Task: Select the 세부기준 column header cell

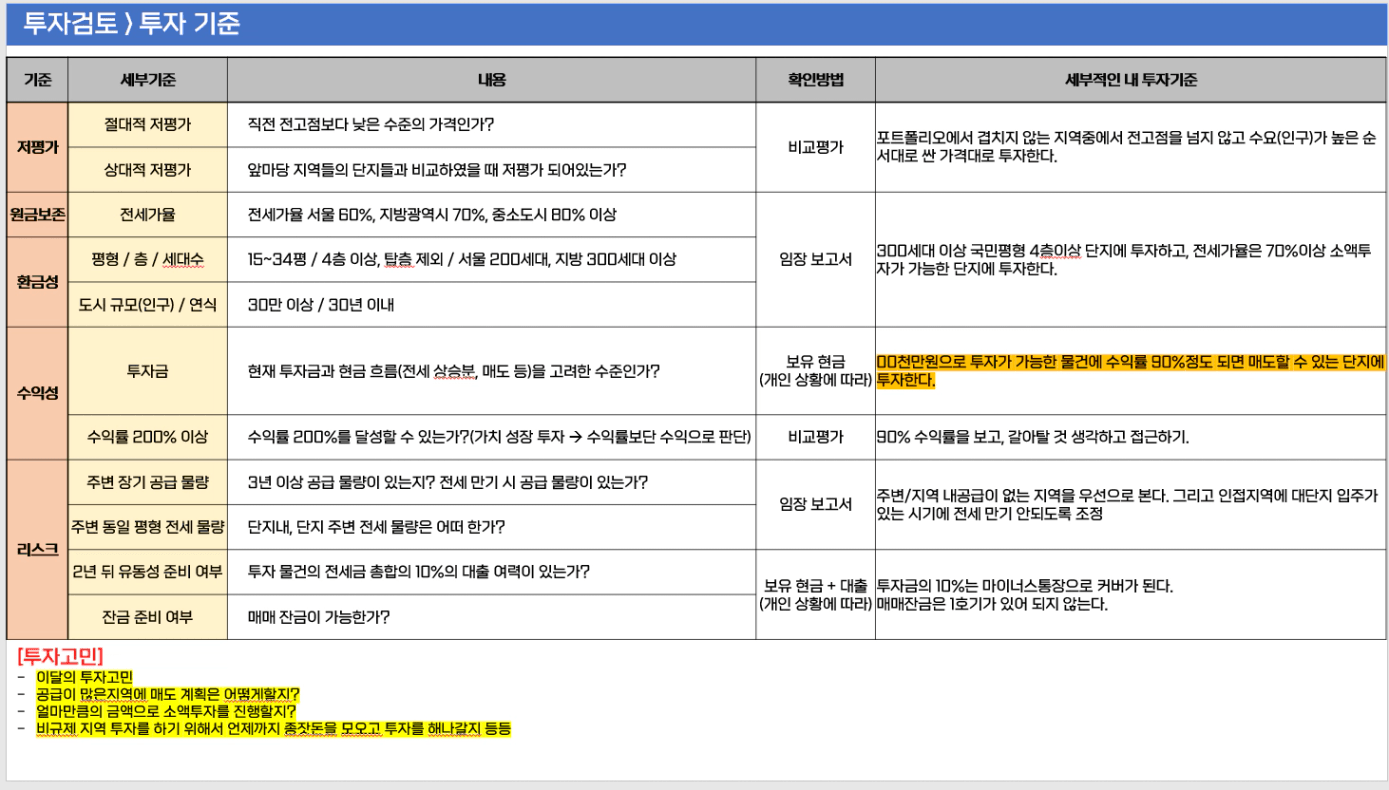Action: (x=147, y=80)
